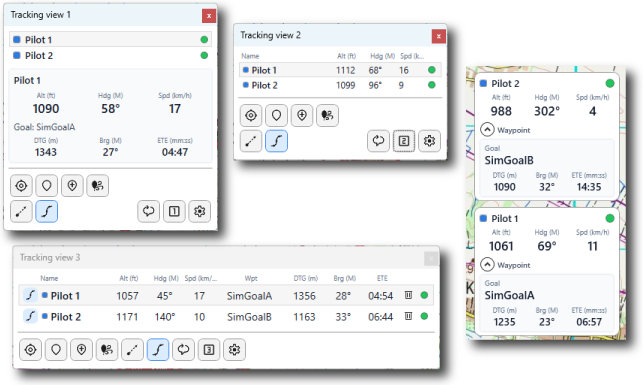643x385 pixels.
Task: Click center-on-target icon in Tracking view 2
Action: [x=251, y=116]
